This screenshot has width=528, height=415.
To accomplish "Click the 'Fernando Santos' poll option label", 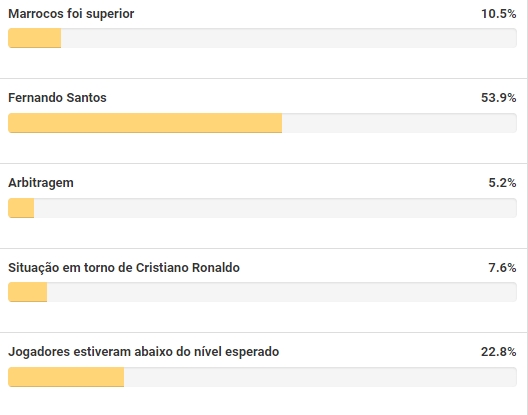I will (57, 98).
